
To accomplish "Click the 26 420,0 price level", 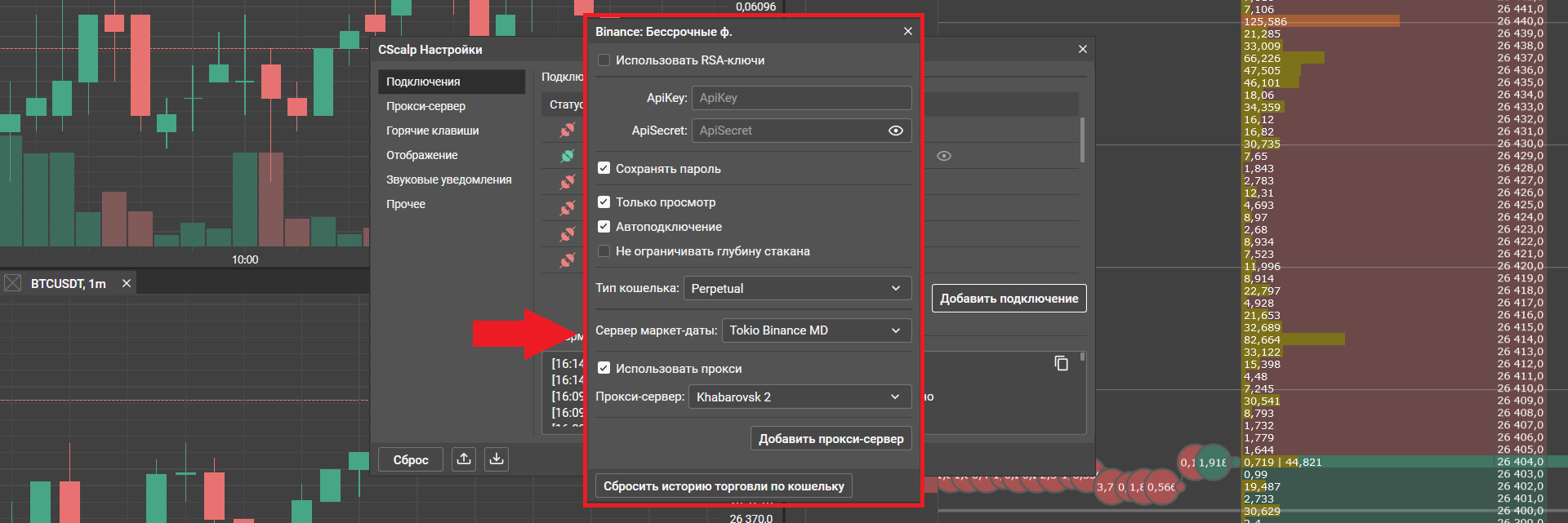I will (1520, 266).
